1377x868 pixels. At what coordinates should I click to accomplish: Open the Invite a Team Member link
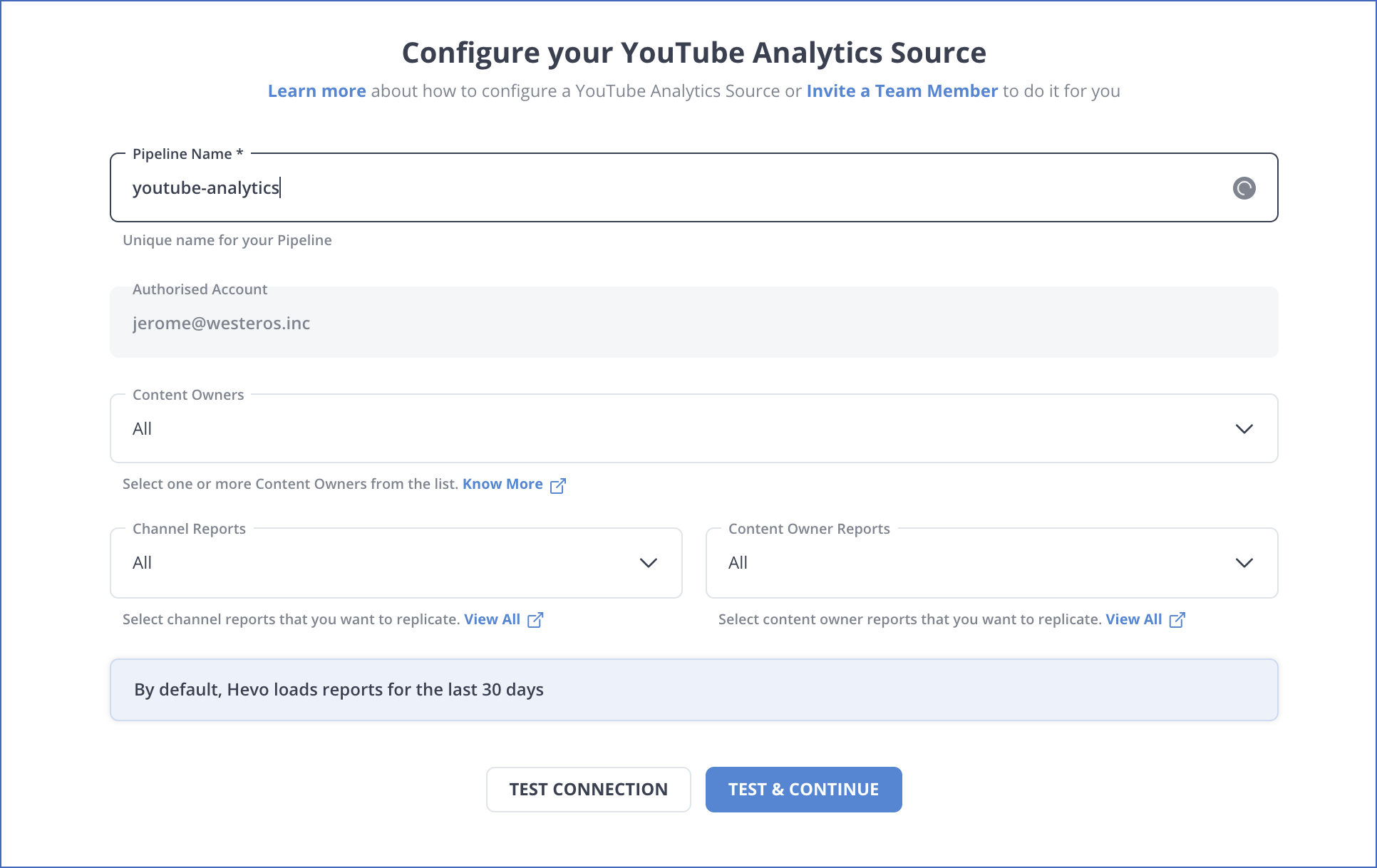pos(902,91)
